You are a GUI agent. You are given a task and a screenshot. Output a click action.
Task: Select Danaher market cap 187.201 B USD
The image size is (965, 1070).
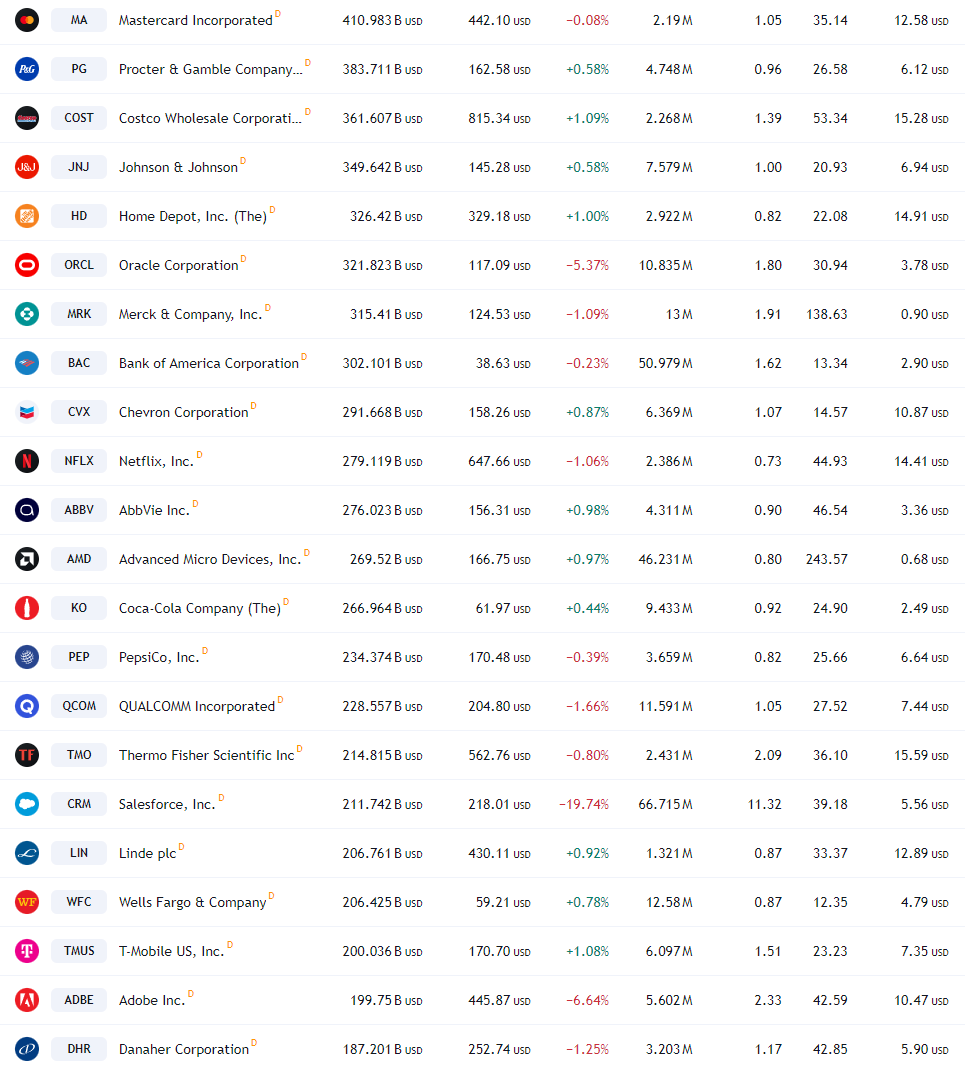click(x=382, y=1050)
